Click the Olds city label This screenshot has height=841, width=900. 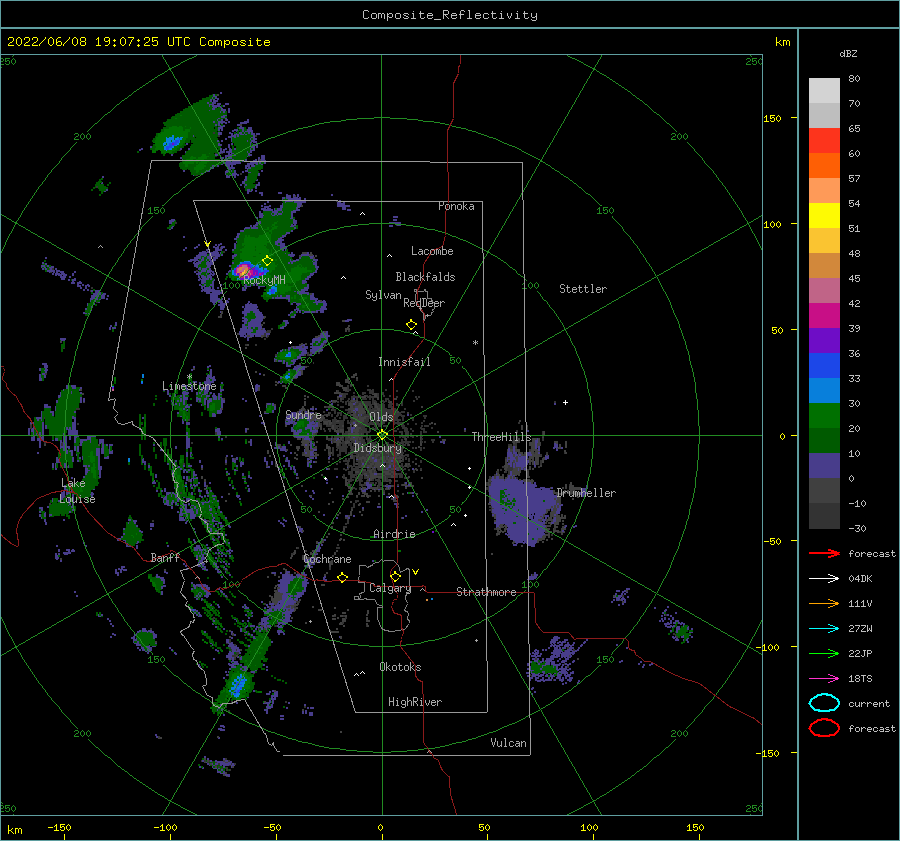381,417
